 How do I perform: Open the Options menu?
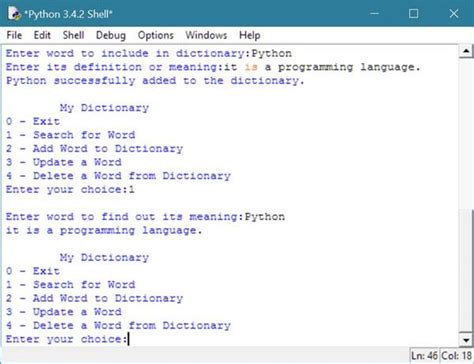point(156,35)
